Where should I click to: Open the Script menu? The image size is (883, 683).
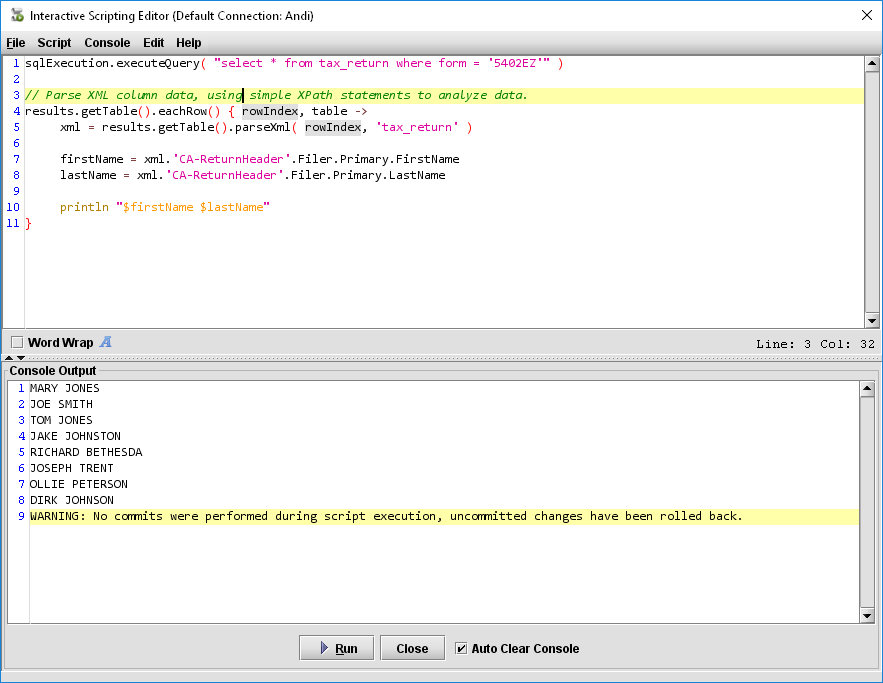[x=54, y=43]
